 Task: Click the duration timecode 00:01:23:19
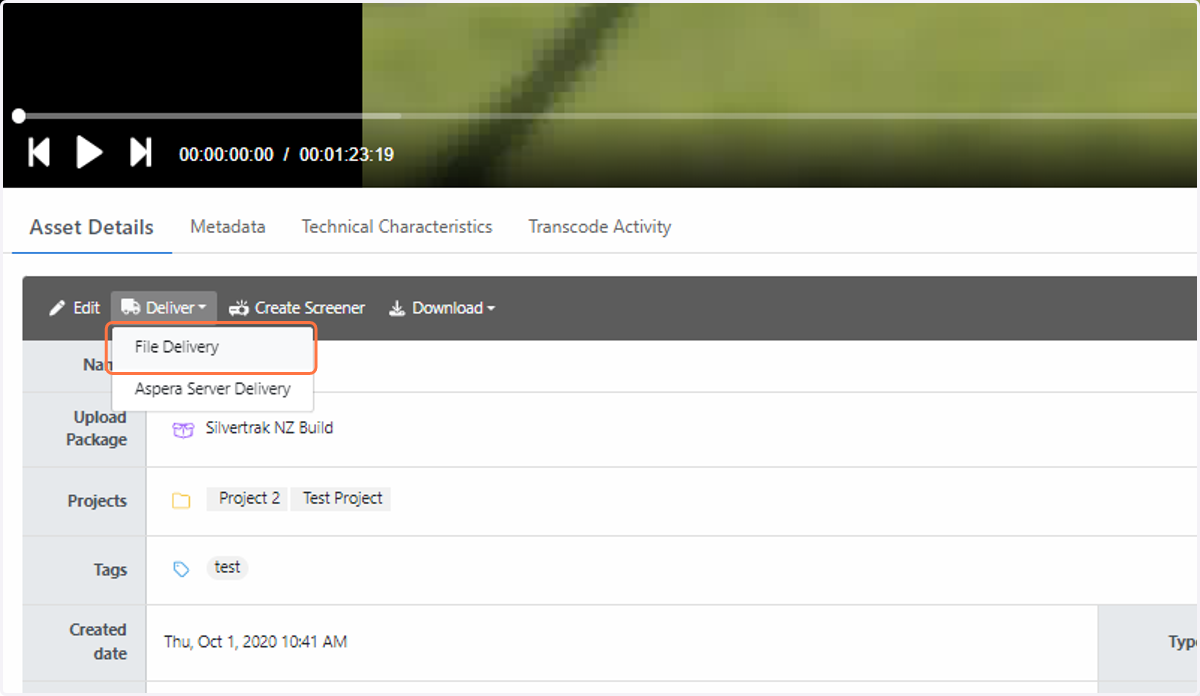(346, 154)
